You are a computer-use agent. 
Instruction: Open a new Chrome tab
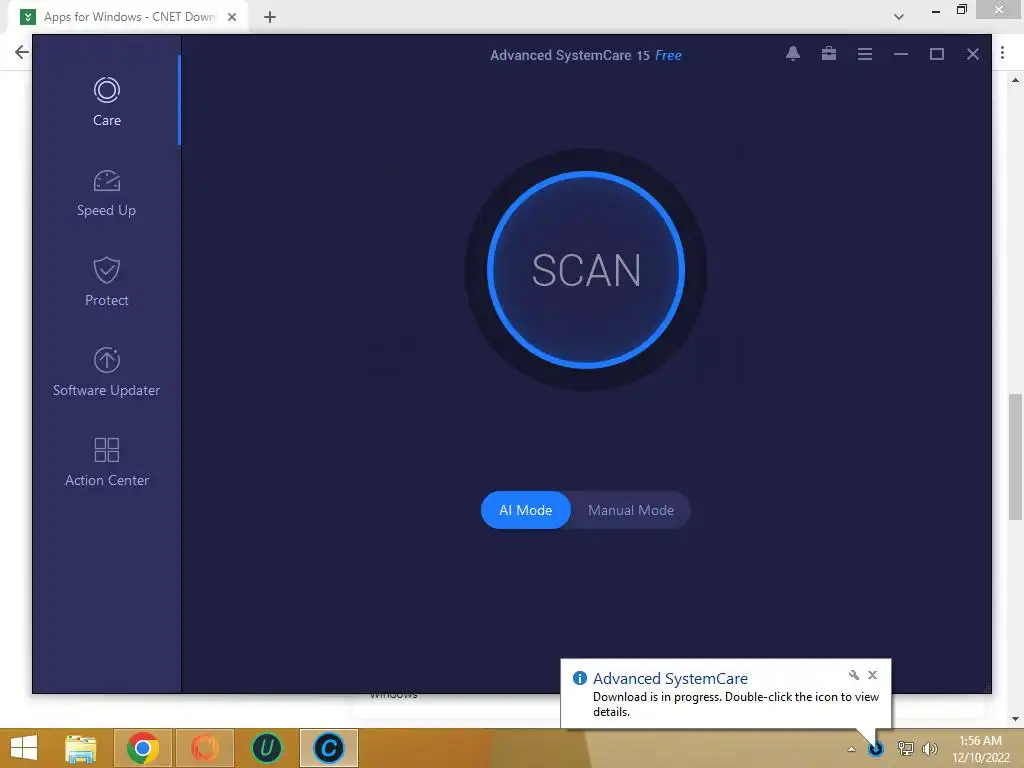pos(270,17)
